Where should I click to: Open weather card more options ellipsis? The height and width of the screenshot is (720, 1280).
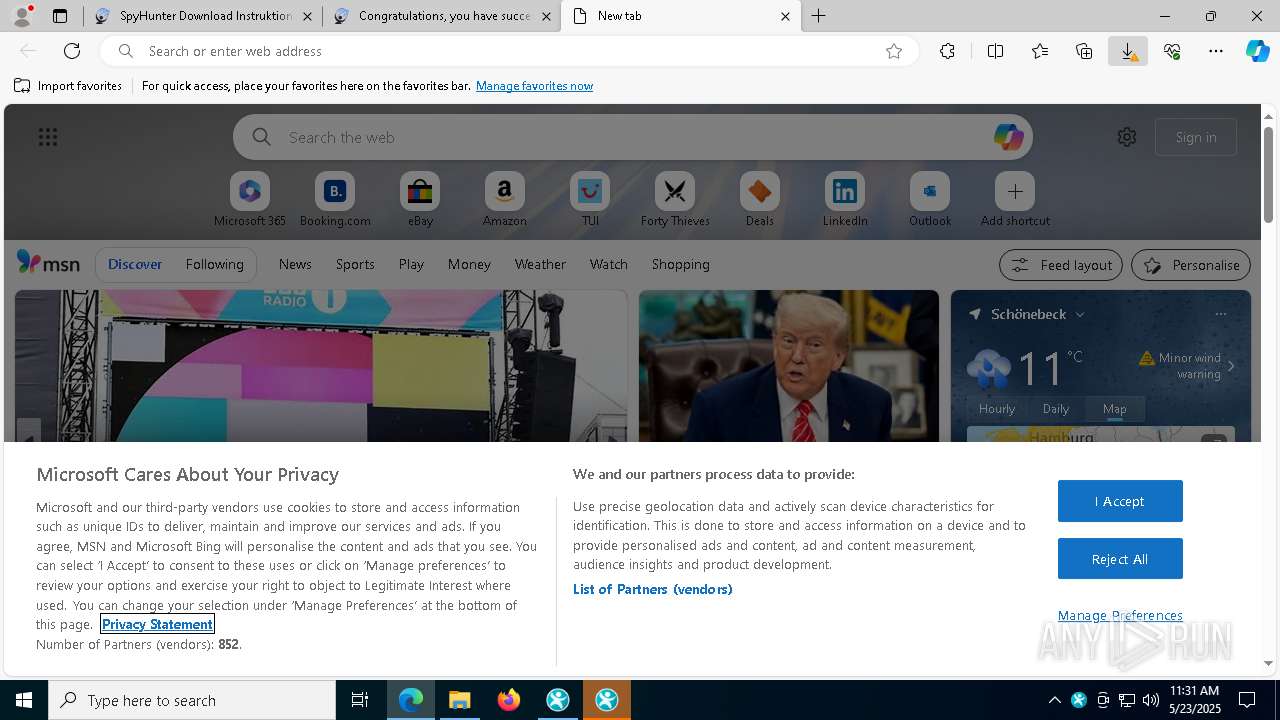click(x=1220, y=314)
